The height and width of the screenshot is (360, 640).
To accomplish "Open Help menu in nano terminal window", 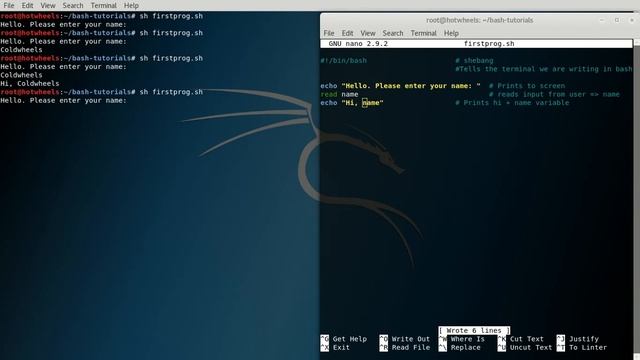I will 451,33.
